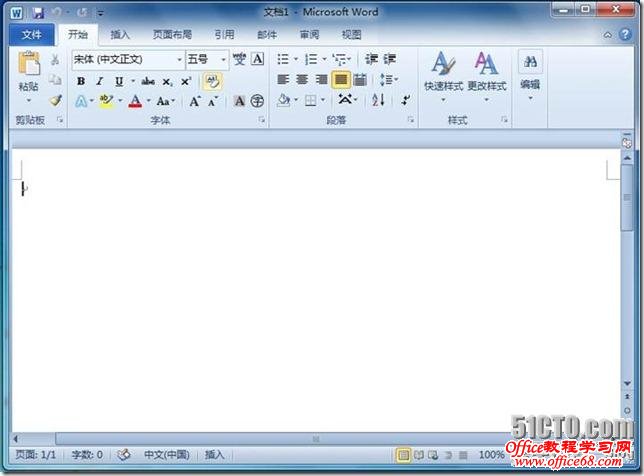The height and width of the screenshot is (476, 644).
Task: Align text right
Action: pyautogui.click(x=321, y=79)
